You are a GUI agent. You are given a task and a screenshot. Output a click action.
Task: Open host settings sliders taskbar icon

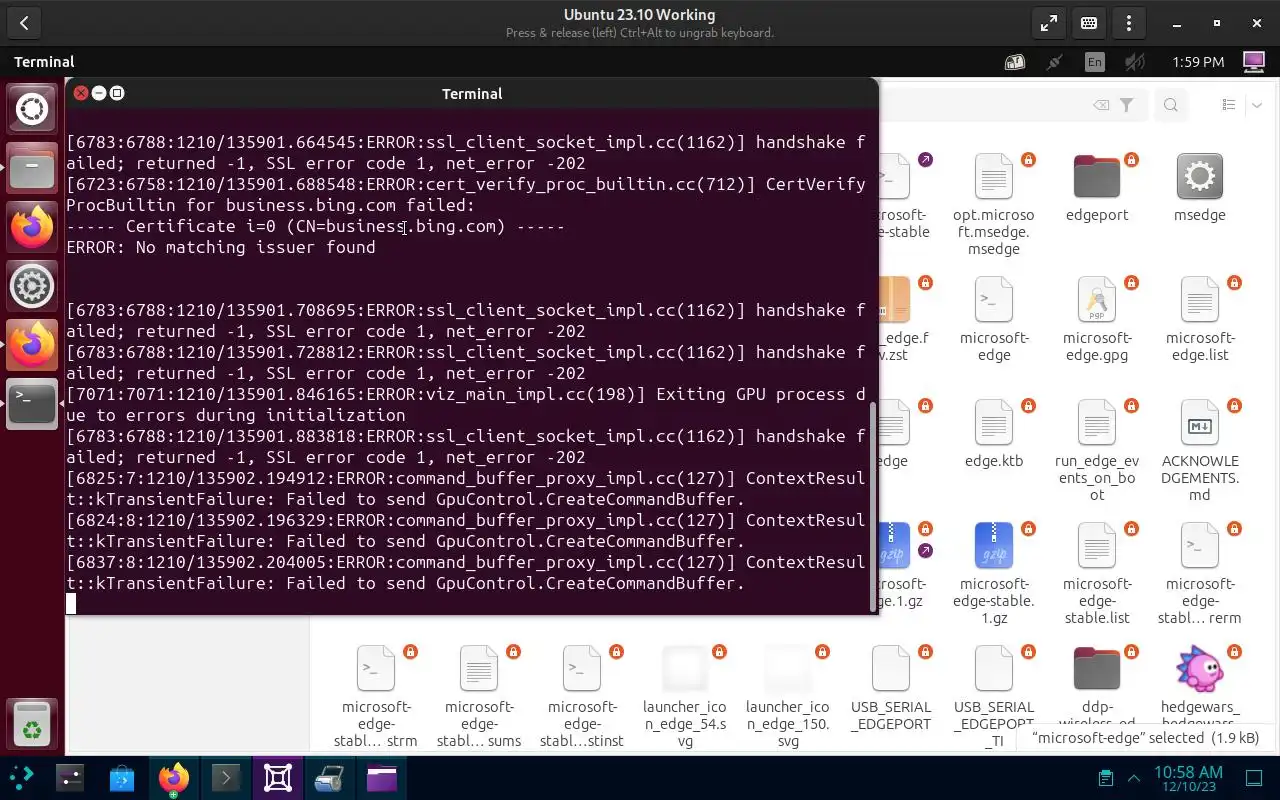pyautogui.click(x=70, y=777)
